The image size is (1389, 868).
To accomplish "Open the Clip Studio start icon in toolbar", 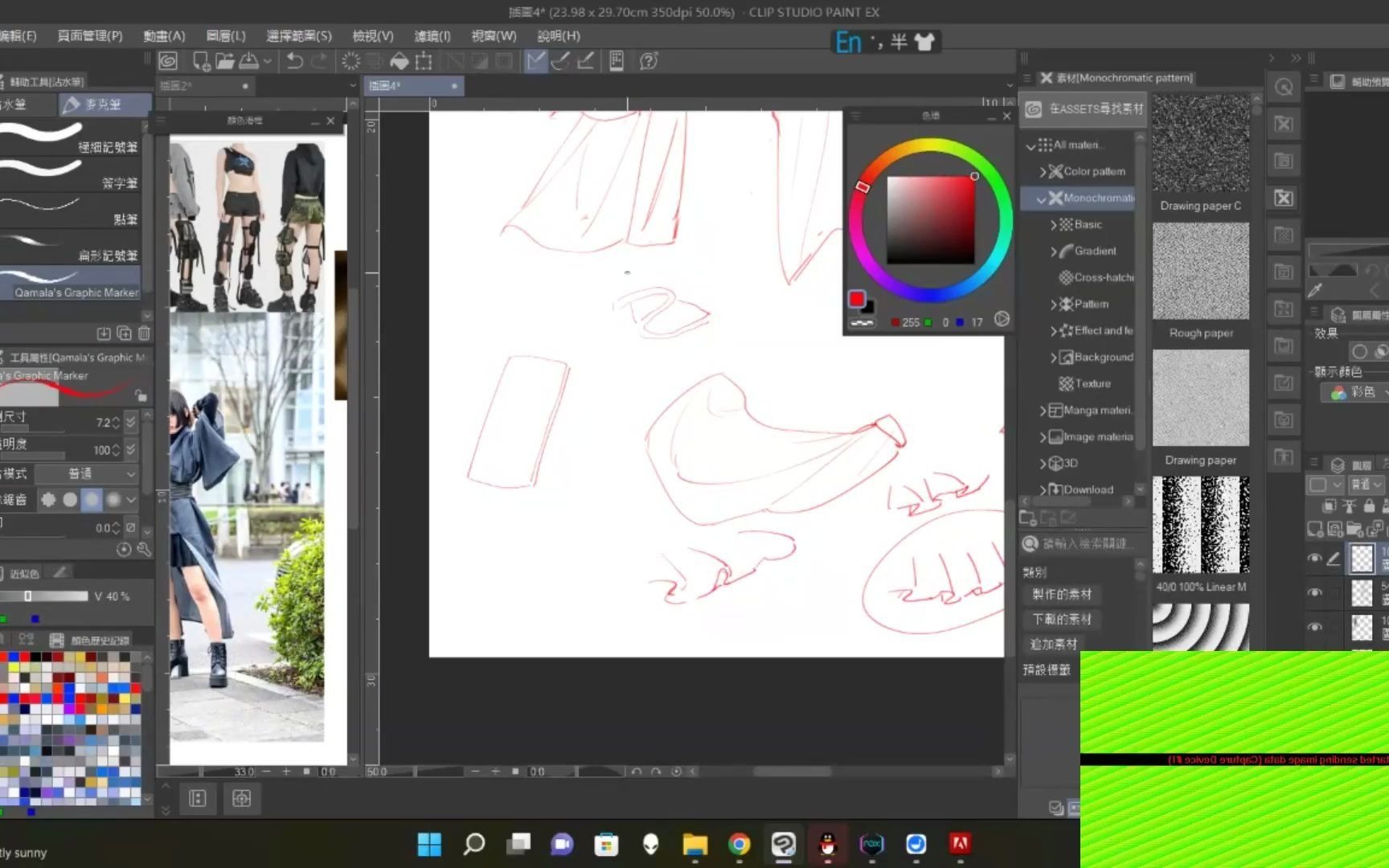I will [168, 61].
